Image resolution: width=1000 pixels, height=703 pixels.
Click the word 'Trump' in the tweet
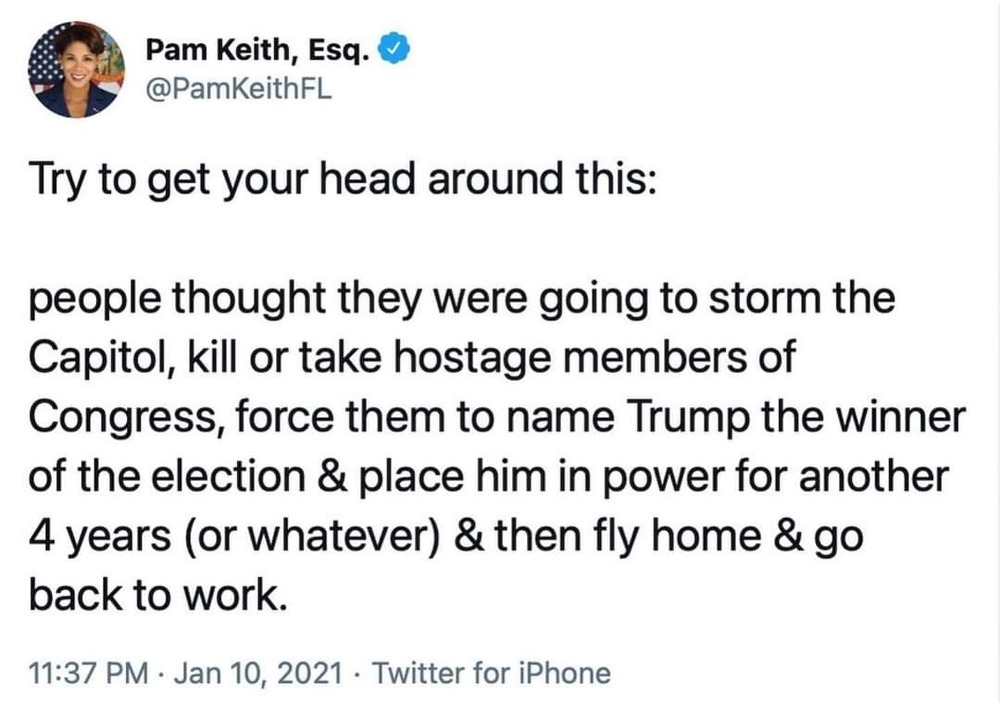(689, 417)
